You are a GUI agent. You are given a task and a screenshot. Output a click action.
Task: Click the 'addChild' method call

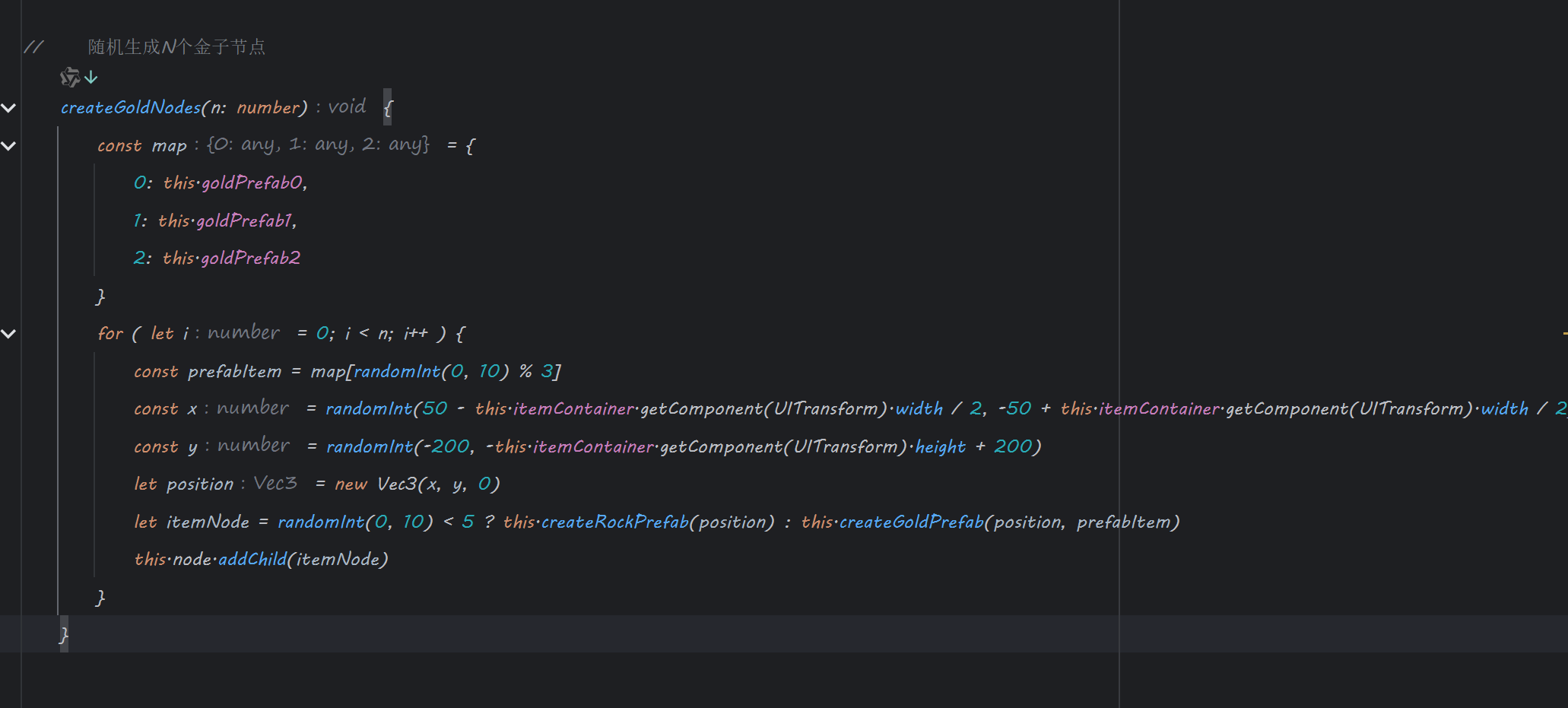[252, 560]
